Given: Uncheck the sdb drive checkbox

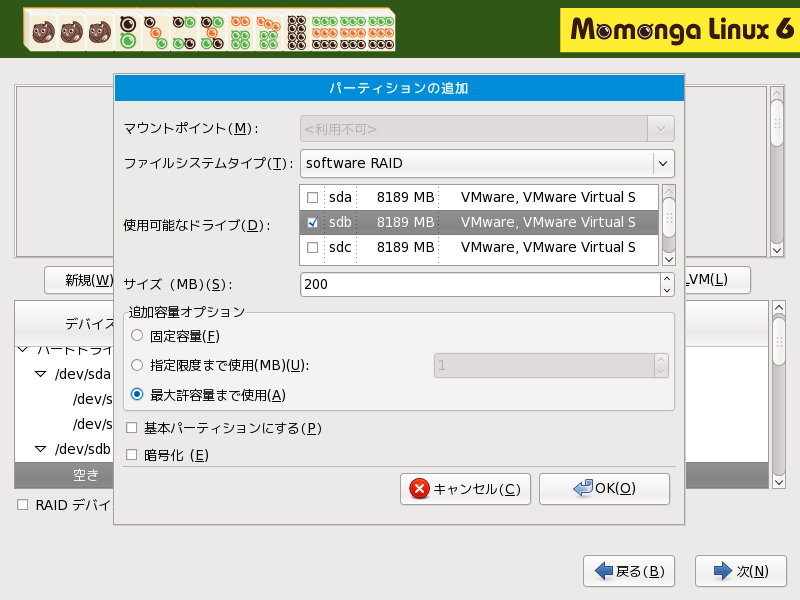Looking at the screenshot, I should (x=312, y=222).
